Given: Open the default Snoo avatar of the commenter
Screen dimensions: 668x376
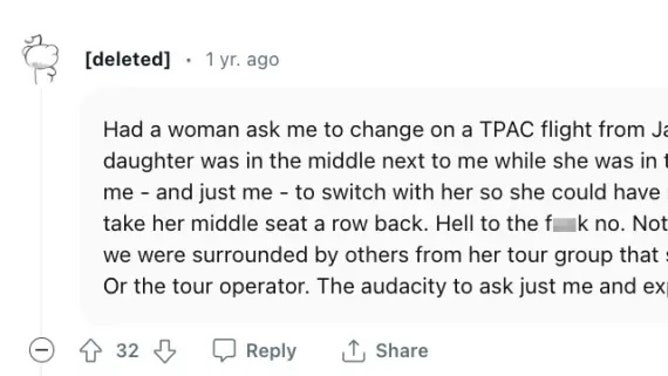Looking at the screenshot, I should [x=40, y=59].
